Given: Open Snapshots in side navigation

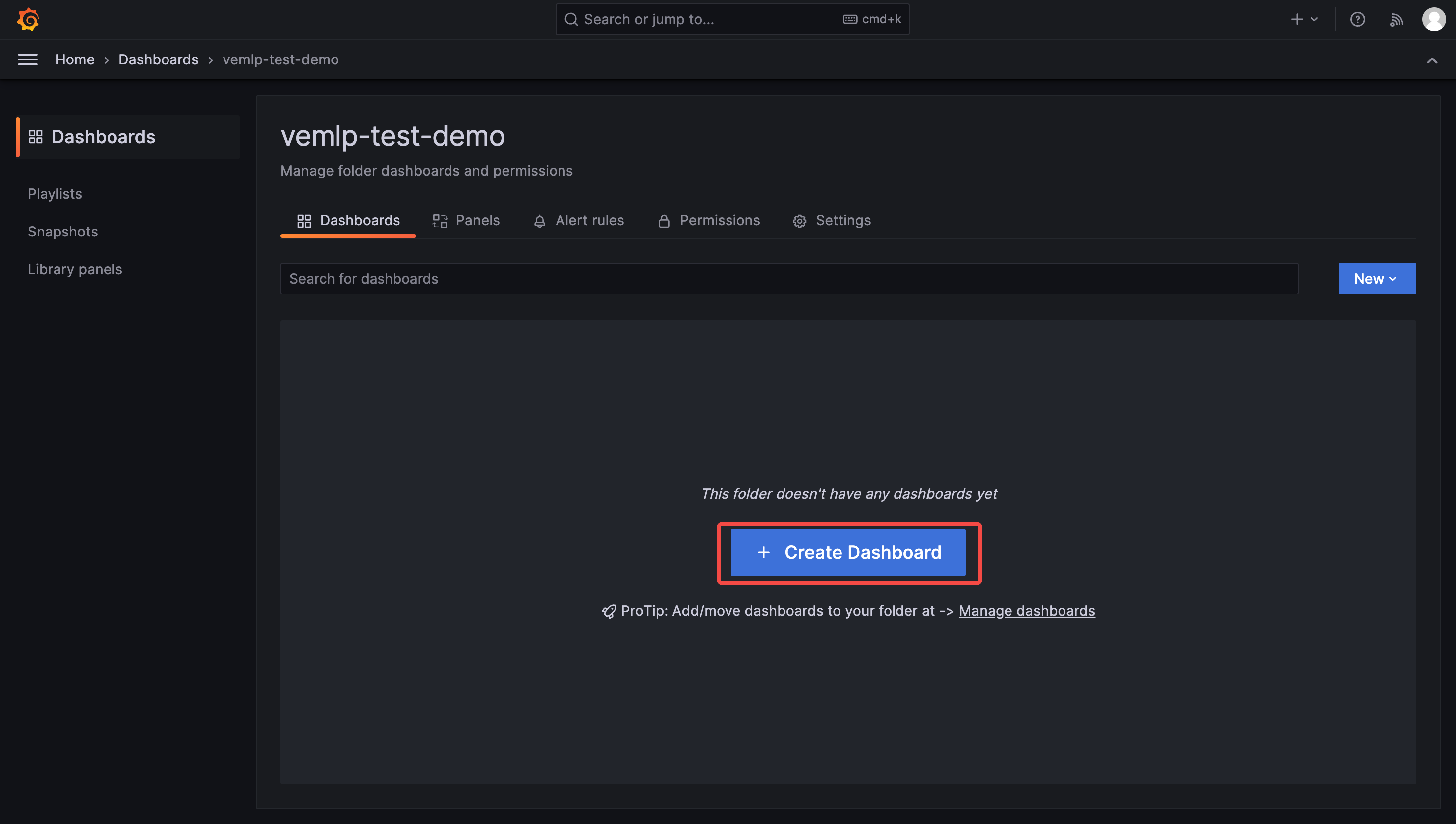Looking at the screenshot, I should pos(63,232).
